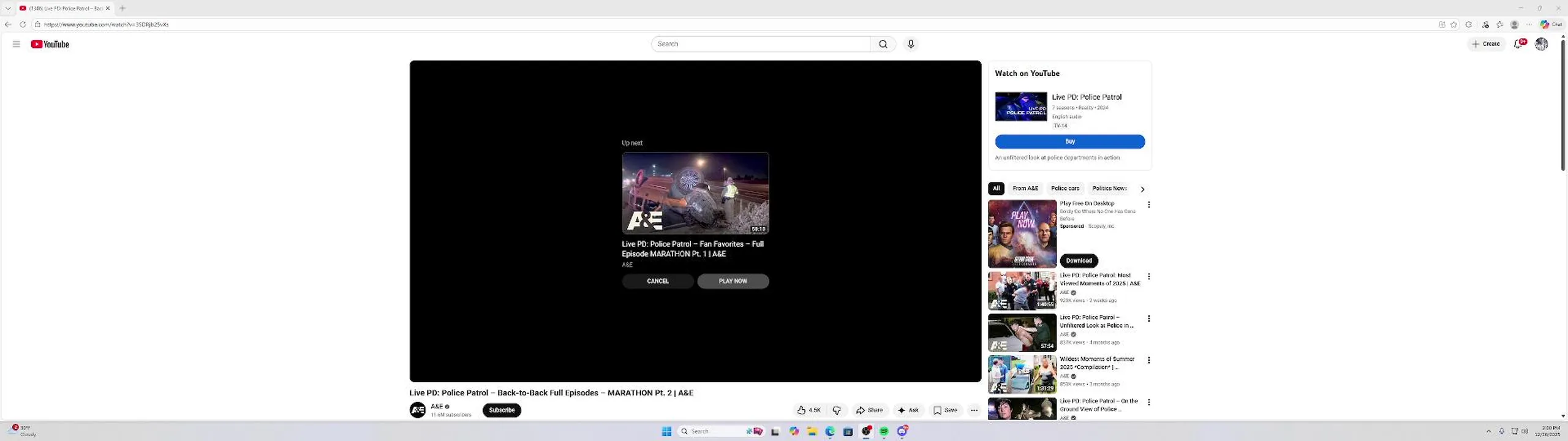The width and height of the screenshot is (1568, 441).
Task: Close the Live PD browser tab
Action: (108, 8)
